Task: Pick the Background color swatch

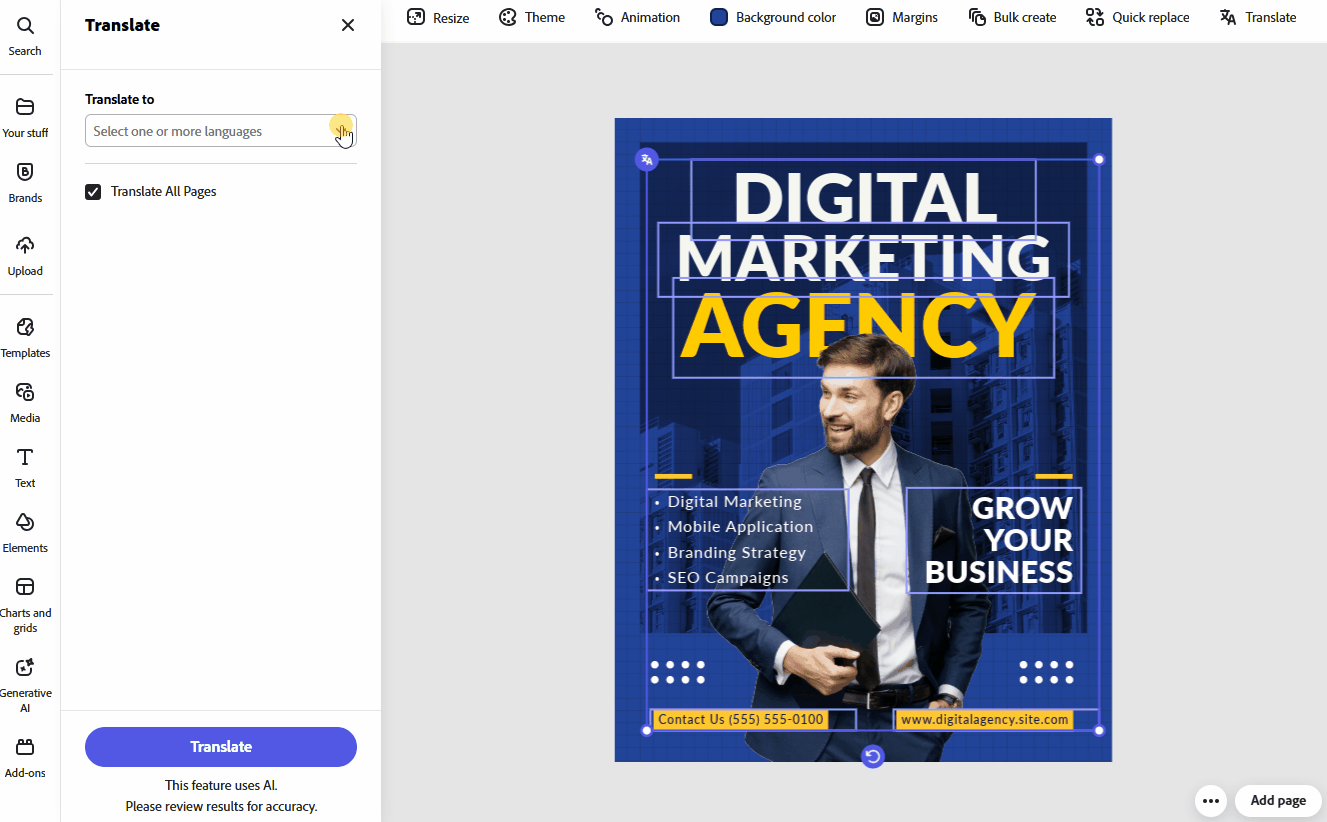Action: pos(719,17)
